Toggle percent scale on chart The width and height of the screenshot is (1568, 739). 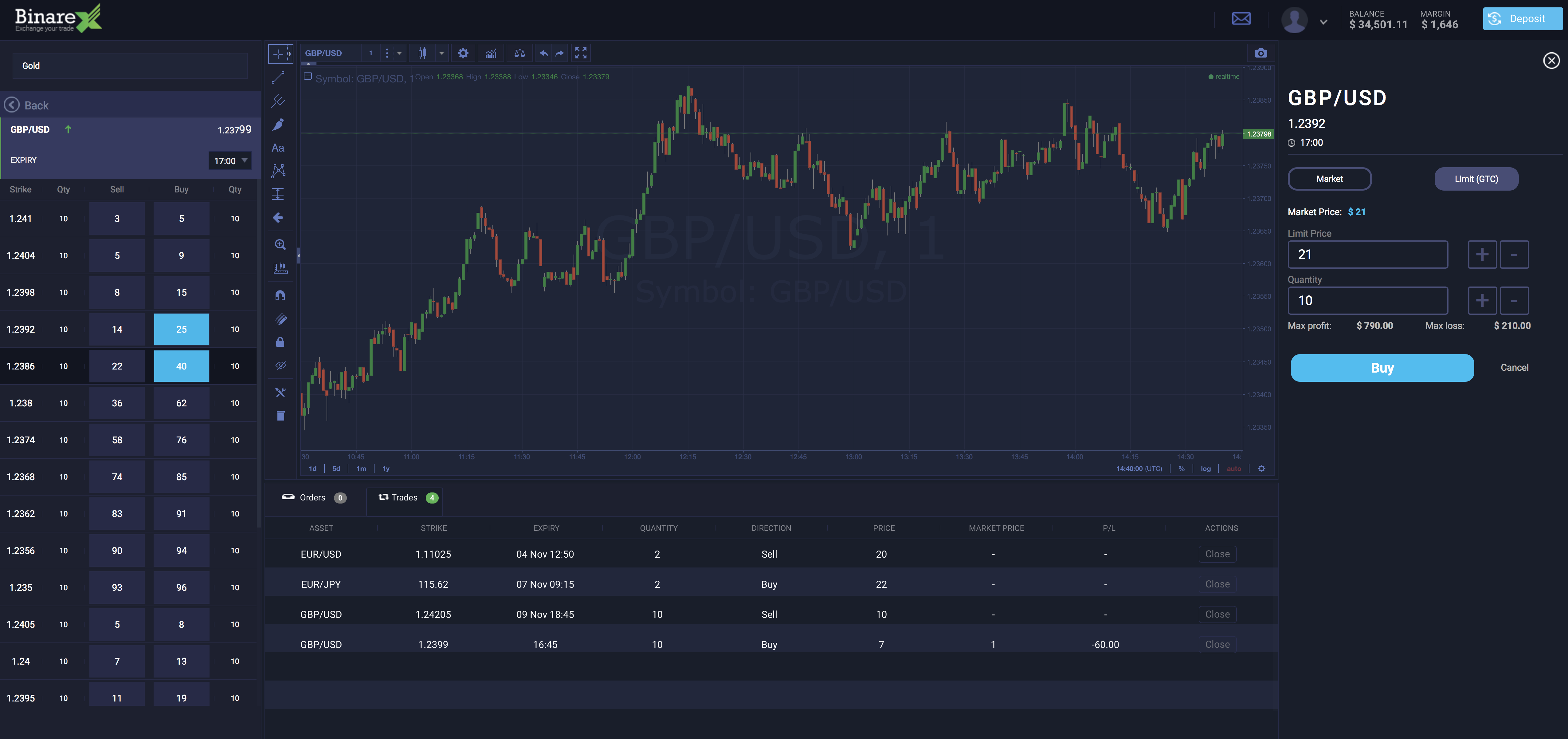pyautogui.click(x=1181, y=468)
